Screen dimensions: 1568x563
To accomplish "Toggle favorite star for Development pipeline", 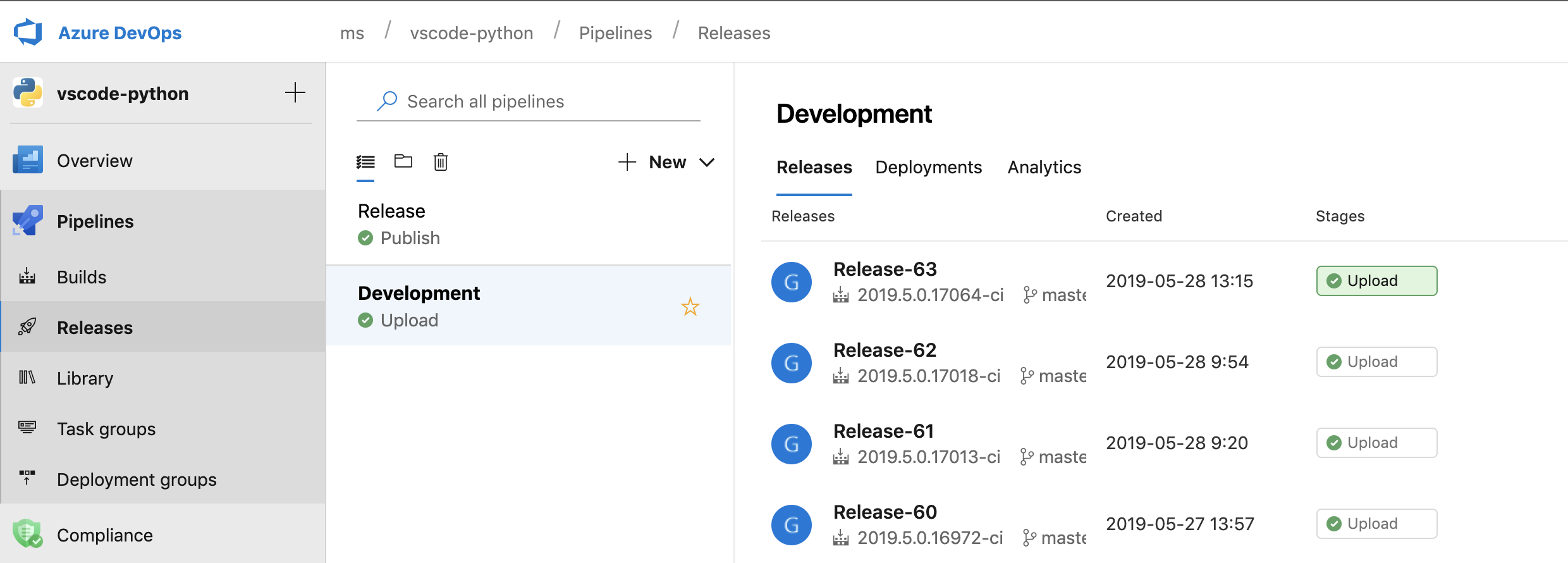I will point(690,307).
